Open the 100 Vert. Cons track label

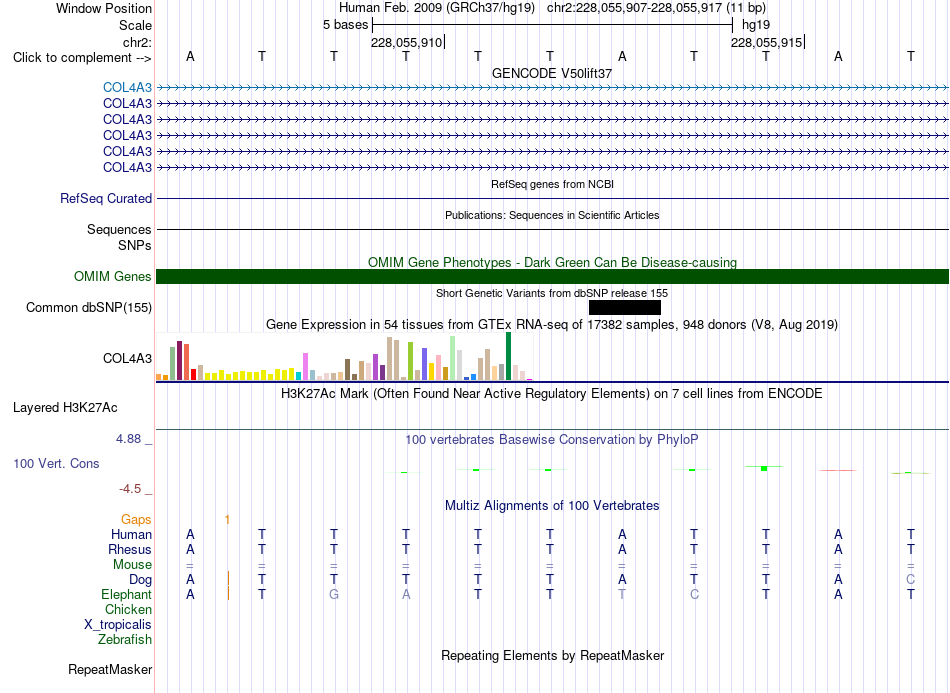tap(56, 463)
